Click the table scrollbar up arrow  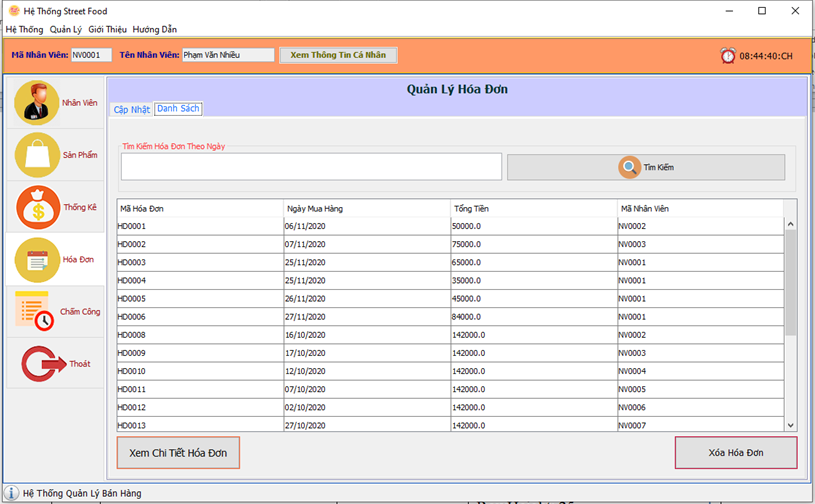tap(790, 224)
